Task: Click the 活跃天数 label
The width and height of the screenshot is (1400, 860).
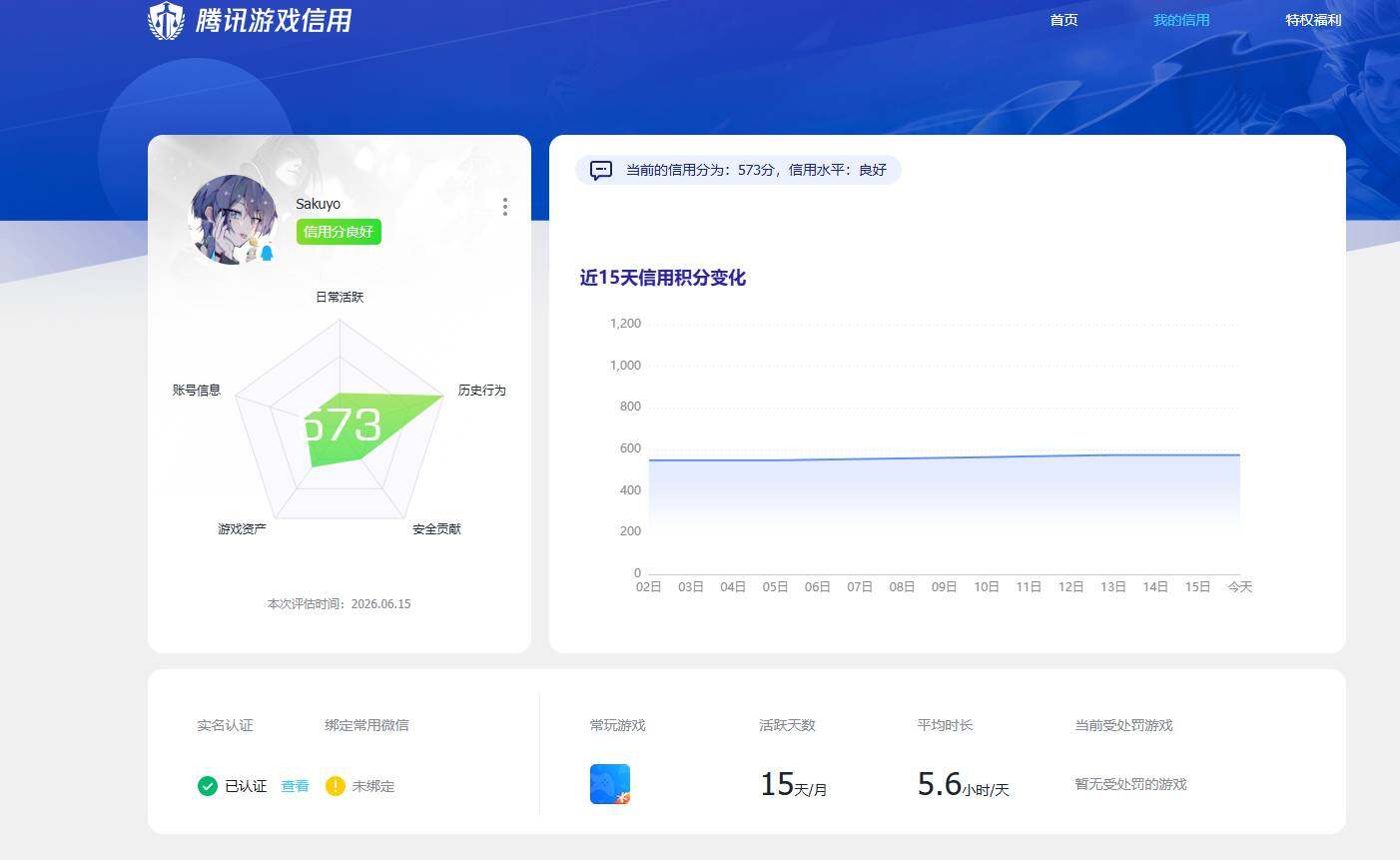Action: pos(787,725)
